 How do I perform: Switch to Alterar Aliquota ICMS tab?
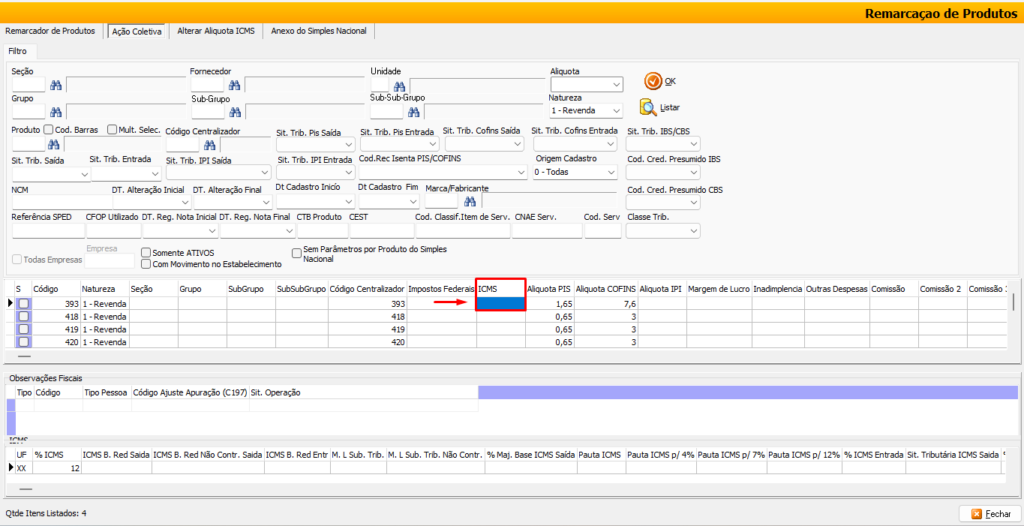point(216,31)
